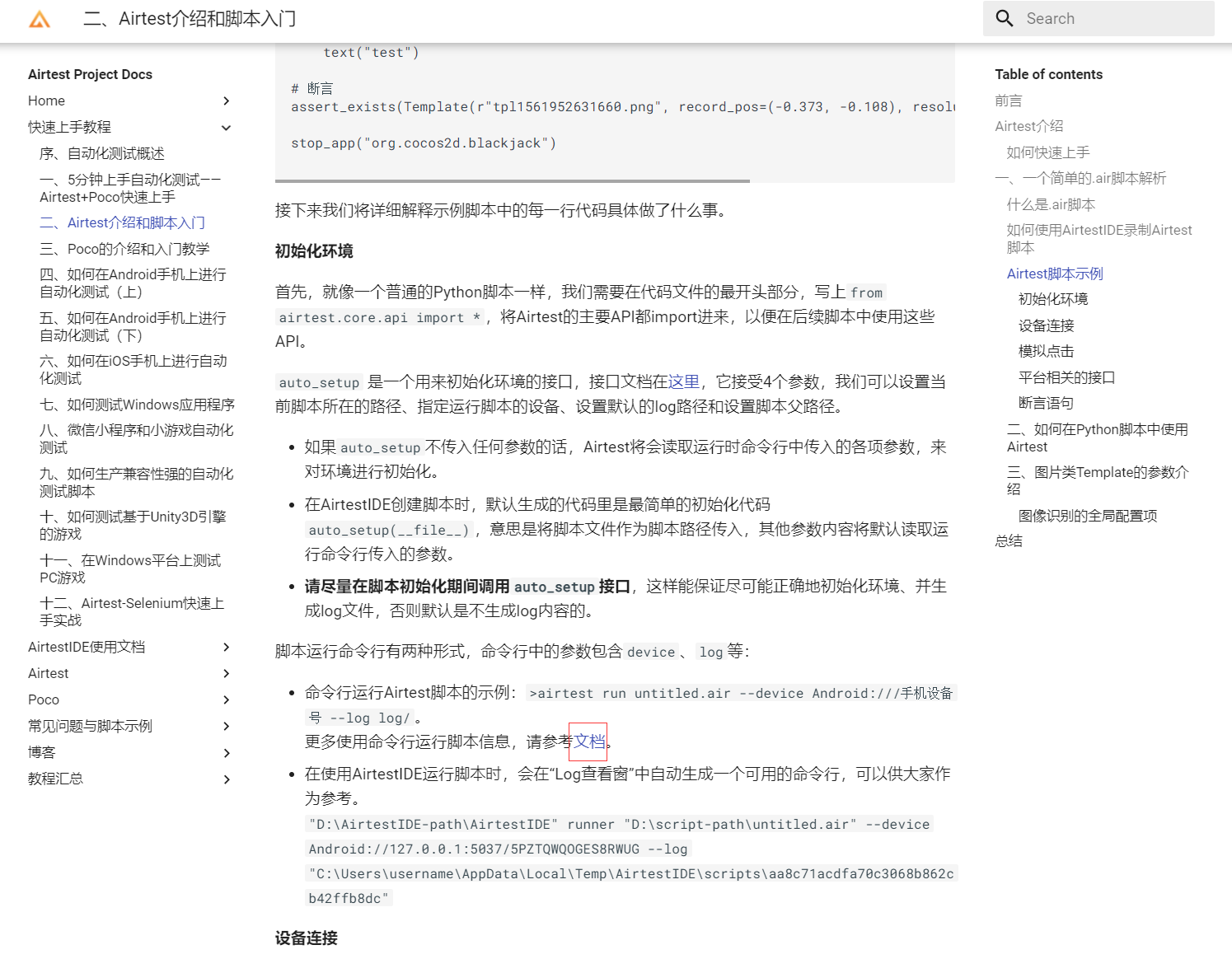Open 九、如何生产兼容性强的自动化测试脚本

(137, 482)
